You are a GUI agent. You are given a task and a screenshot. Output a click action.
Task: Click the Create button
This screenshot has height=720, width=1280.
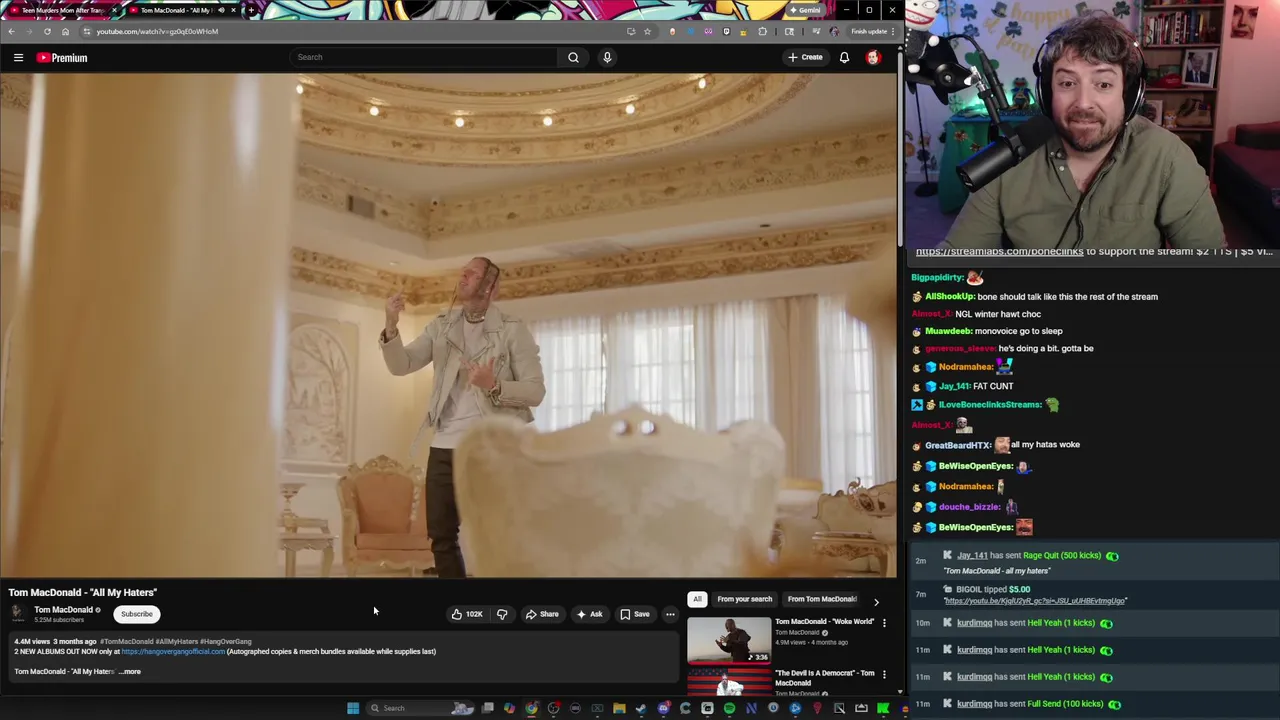(x=805, y=57)
